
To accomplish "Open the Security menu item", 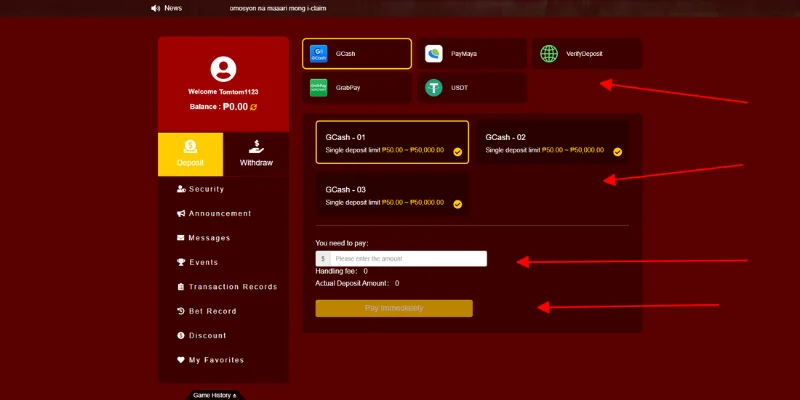I will [x=223, y=189].
